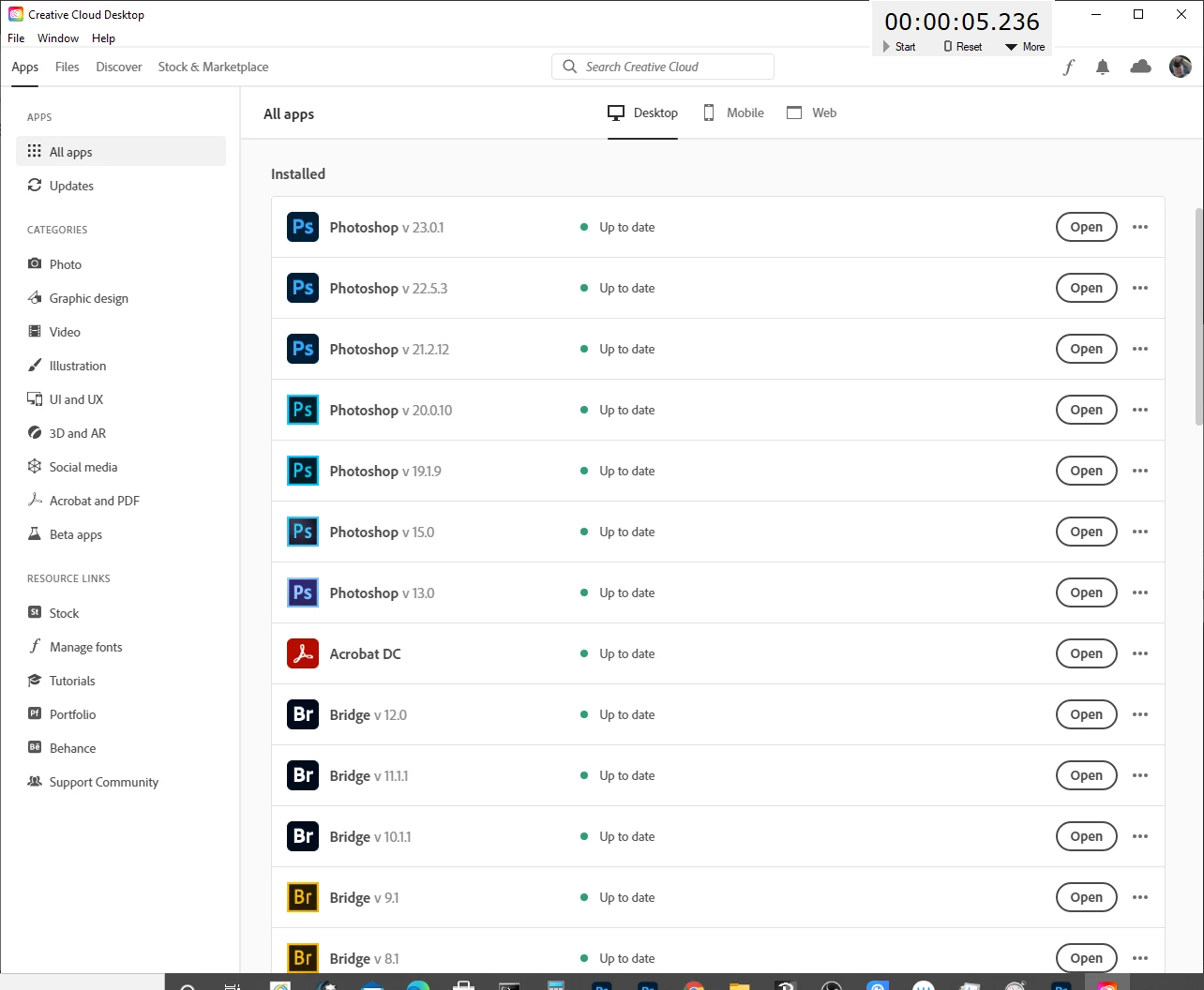Open the Tutorials resource link
The height and width of the screenshot is (990, 1204).
click(x=121, y=681)
